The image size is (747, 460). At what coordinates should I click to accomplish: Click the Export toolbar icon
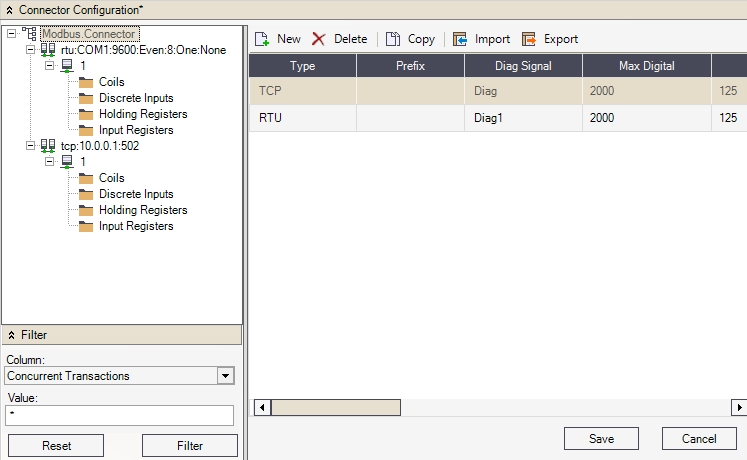pyautogui.click(x=529, y=39)
